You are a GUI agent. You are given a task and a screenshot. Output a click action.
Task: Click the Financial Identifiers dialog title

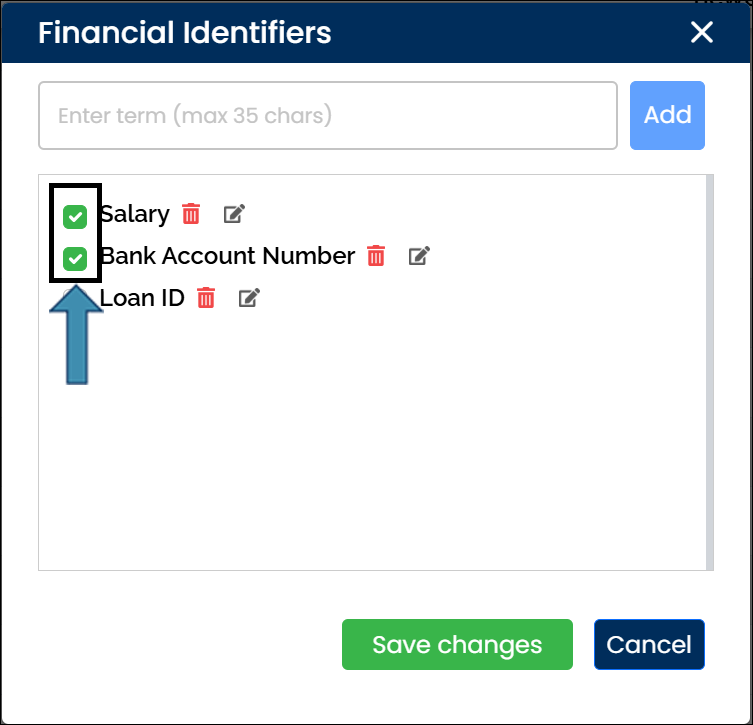(185, 33)
